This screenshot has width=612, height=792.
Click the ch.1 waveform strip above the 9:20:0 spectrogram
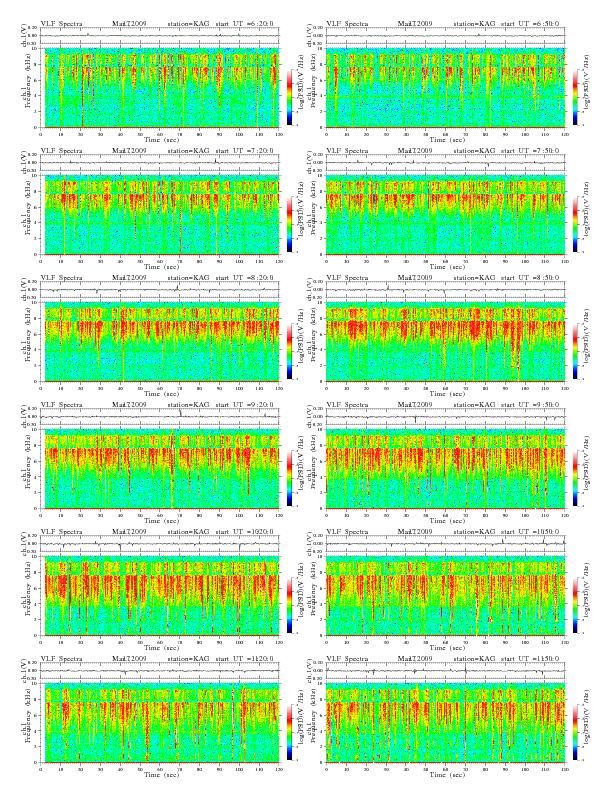pyautogui.click(x=160, y=417)
